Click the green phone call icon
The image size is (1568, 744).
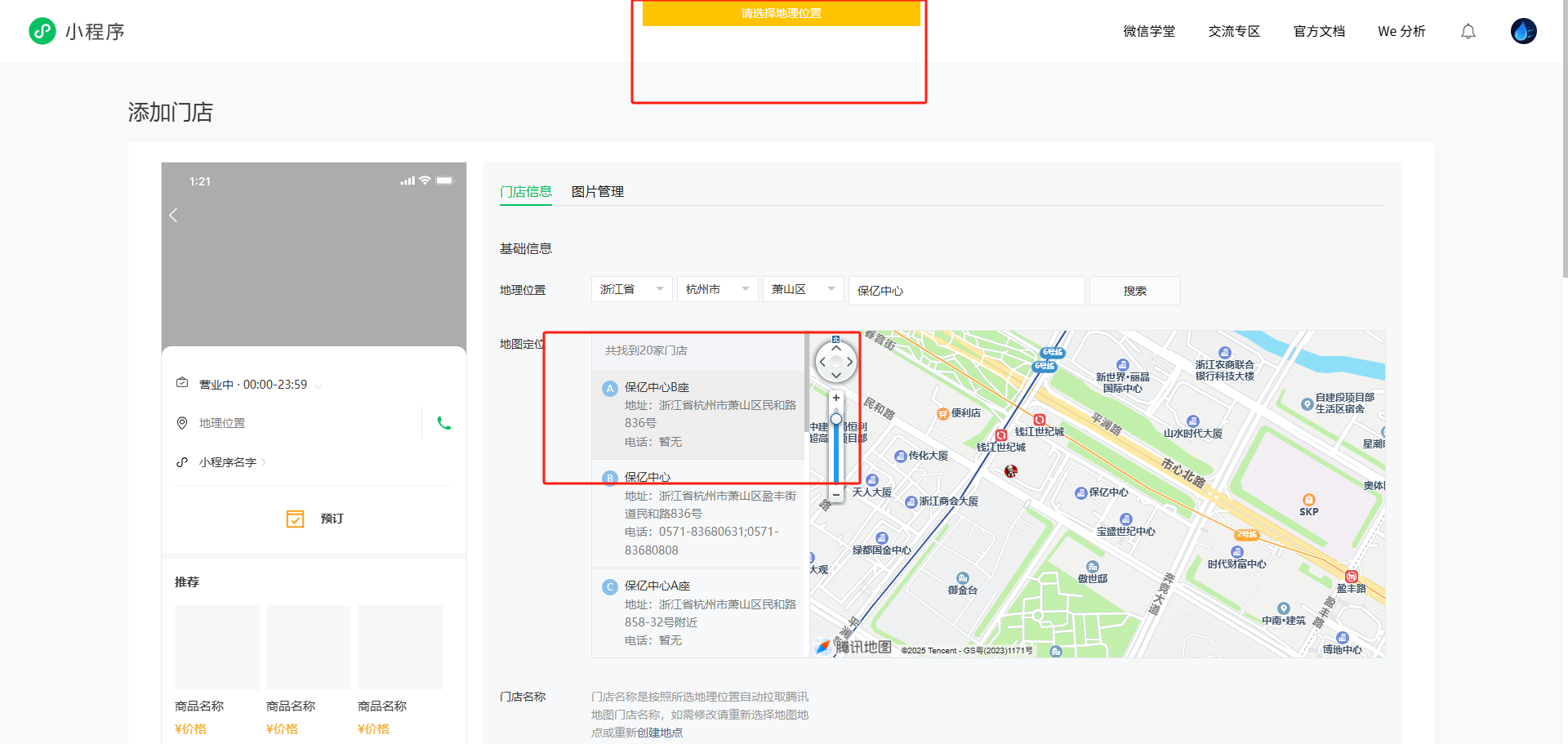[x=444, y=423]
